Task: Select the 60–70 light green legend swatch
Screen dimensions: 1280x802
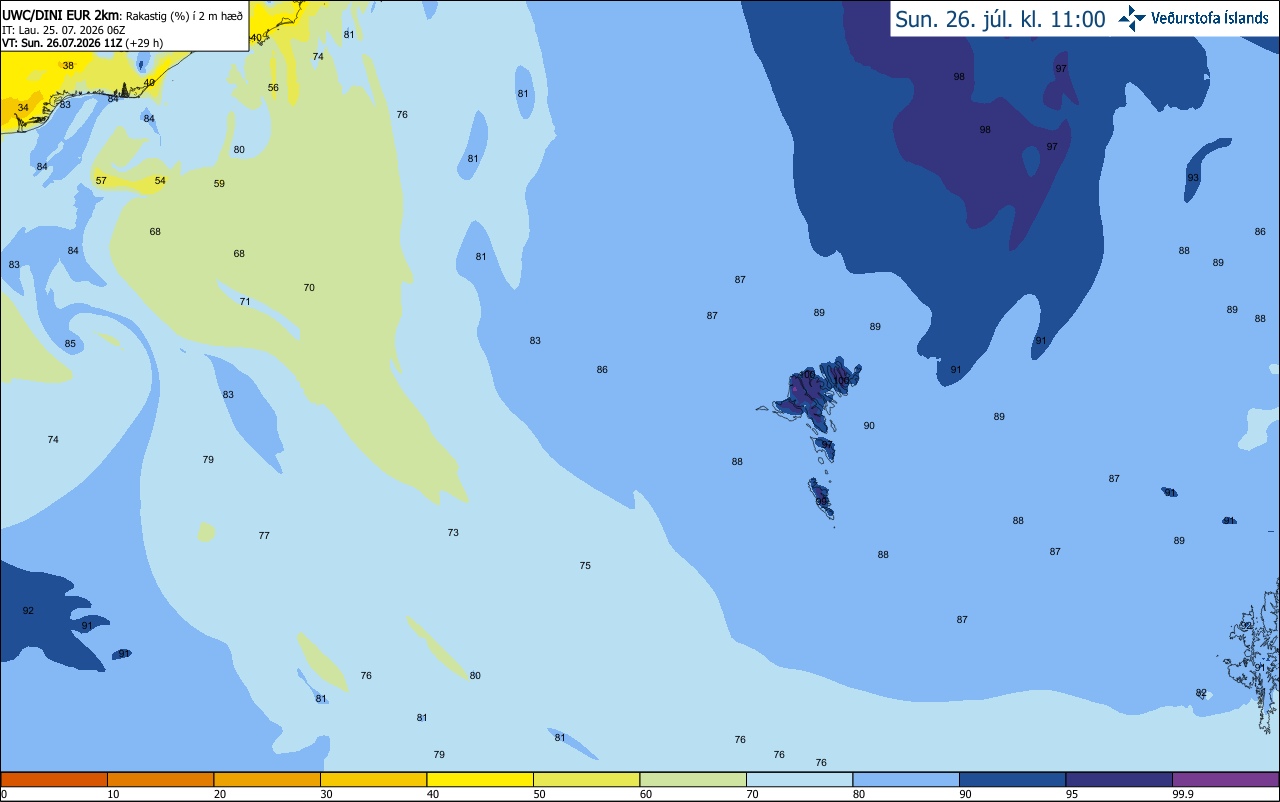Action: (693, 779)
